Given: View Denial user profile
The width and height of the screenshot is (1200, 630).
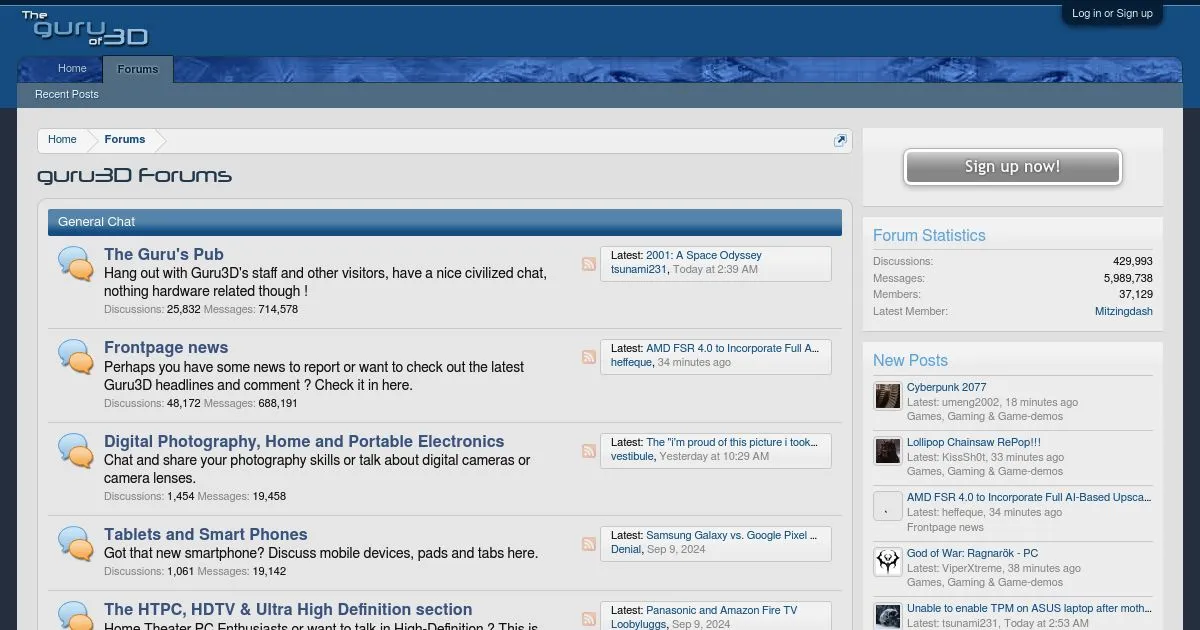Looking at the screenshot, I should pos(626,549).
